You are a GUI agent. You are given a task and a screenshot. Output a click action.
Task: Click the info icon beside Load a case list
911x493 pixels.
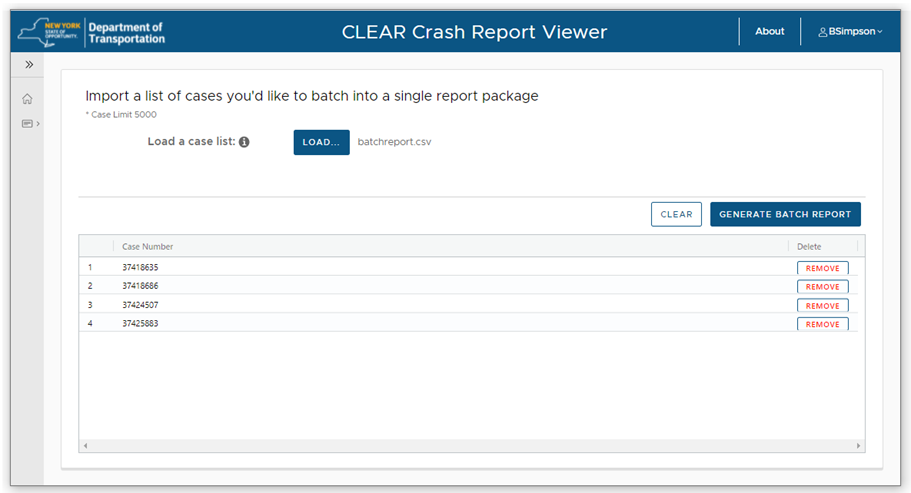pyautogui.click(x=244, y=142)
